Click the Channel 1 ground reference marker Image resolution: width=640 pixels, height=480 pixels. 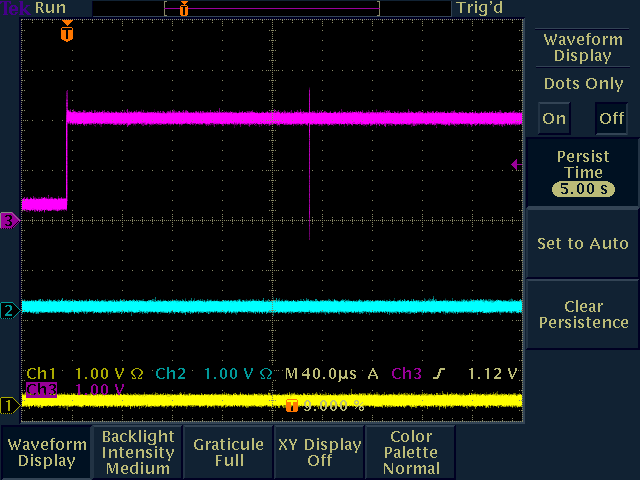(9, 404)
